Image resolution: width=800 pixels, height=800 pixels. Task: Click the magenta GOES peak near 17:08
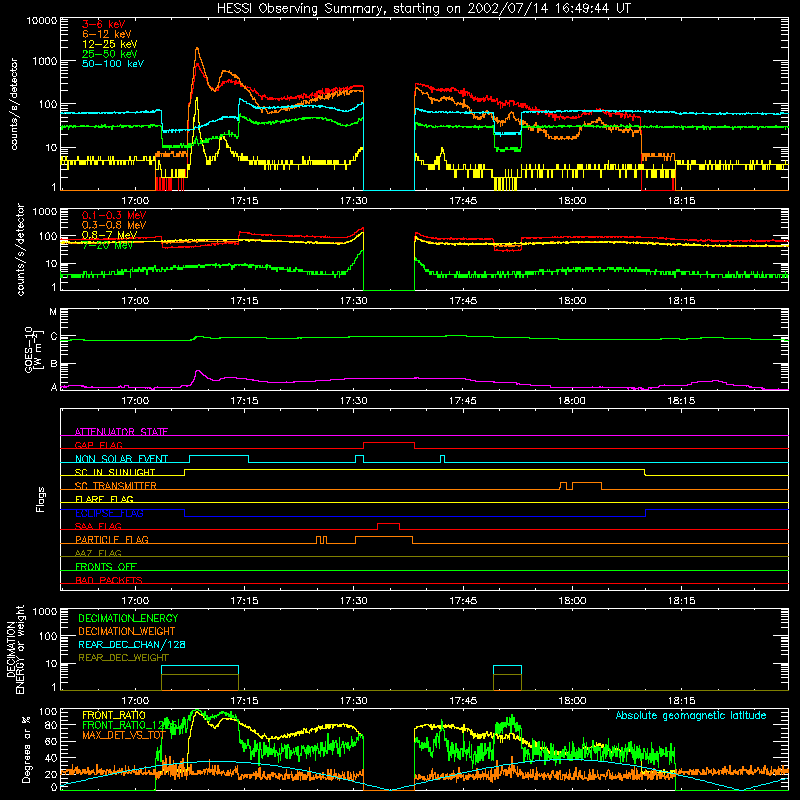pos(198,371)
